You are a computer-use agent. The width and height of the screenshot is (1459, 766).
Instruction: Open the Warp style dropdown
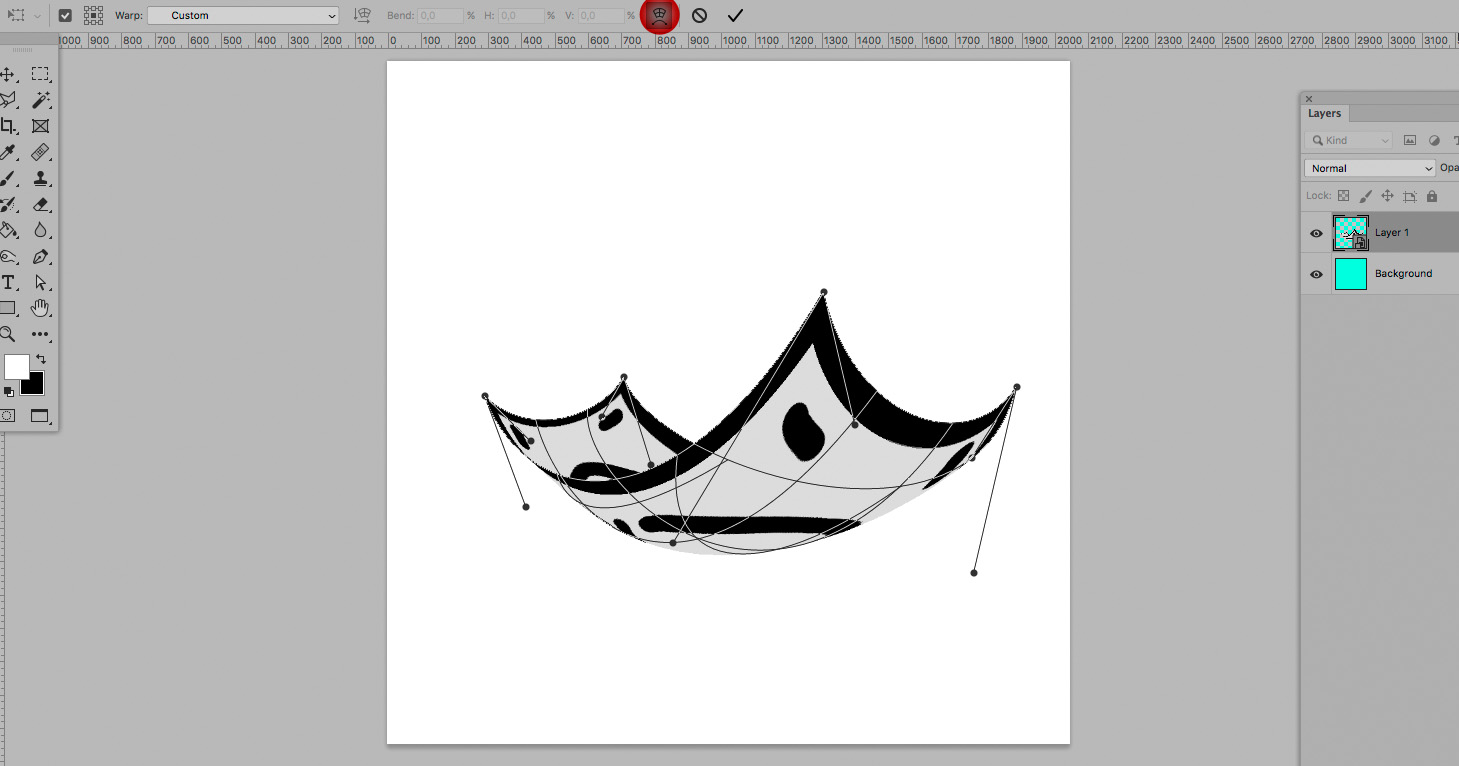[243, 15]
